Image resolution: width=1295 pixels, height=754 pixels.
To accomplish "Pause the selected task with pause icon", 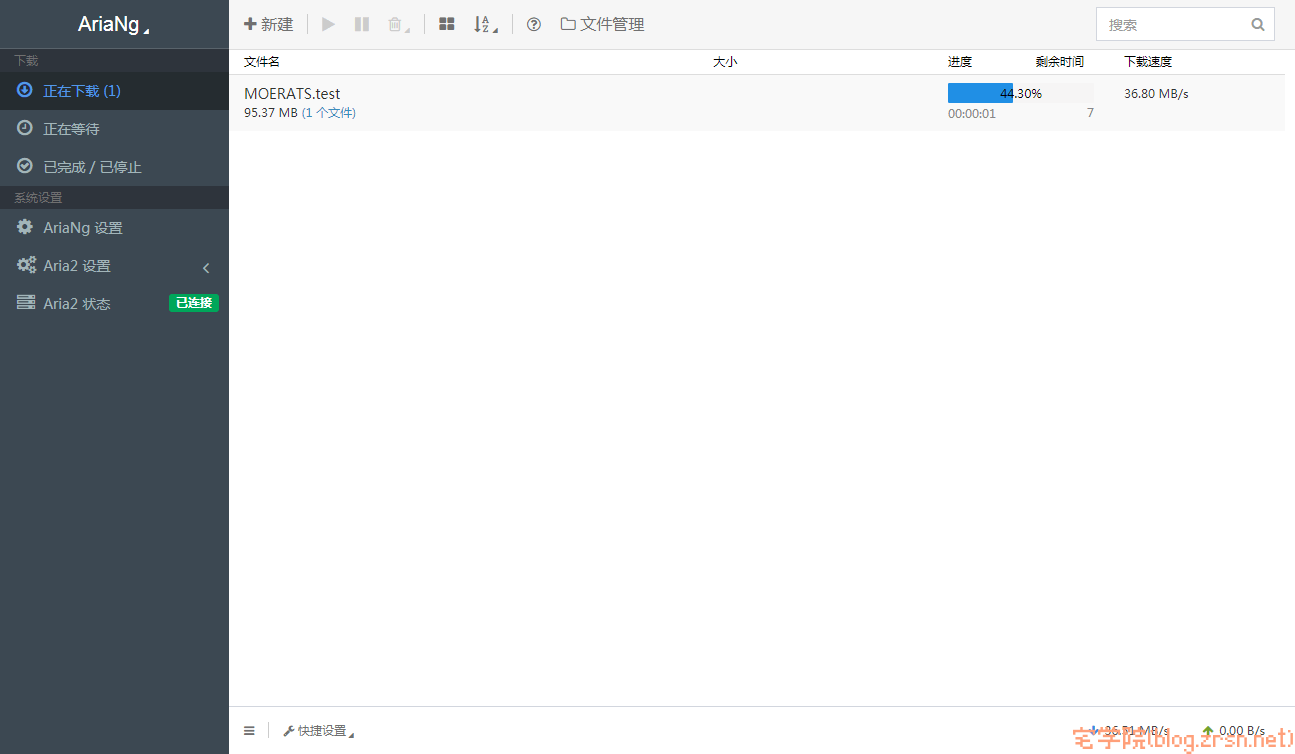I will click(362, 24).
